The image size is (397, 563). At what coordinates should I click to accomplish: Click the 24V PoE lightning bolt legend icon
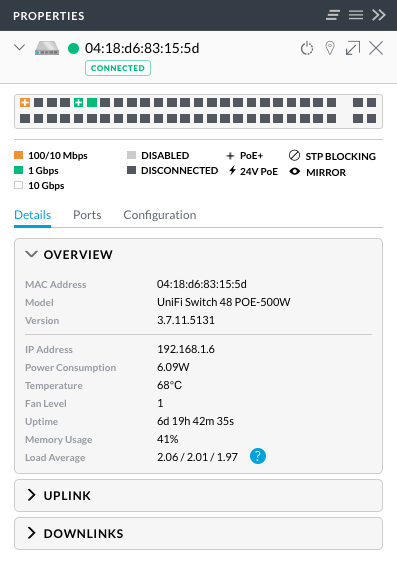[232, 171]
